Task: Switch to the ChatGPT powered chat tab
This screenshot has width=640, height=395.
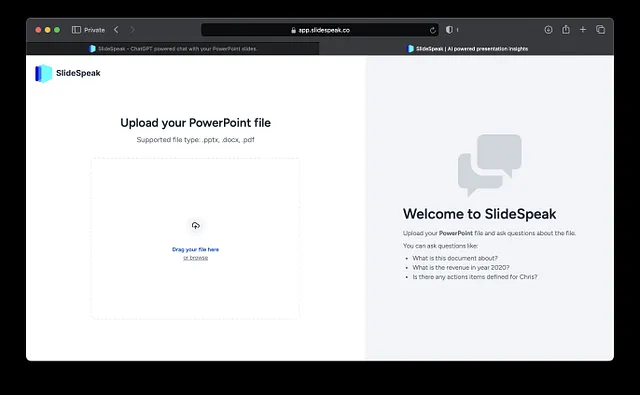Action: coord(173,49)
